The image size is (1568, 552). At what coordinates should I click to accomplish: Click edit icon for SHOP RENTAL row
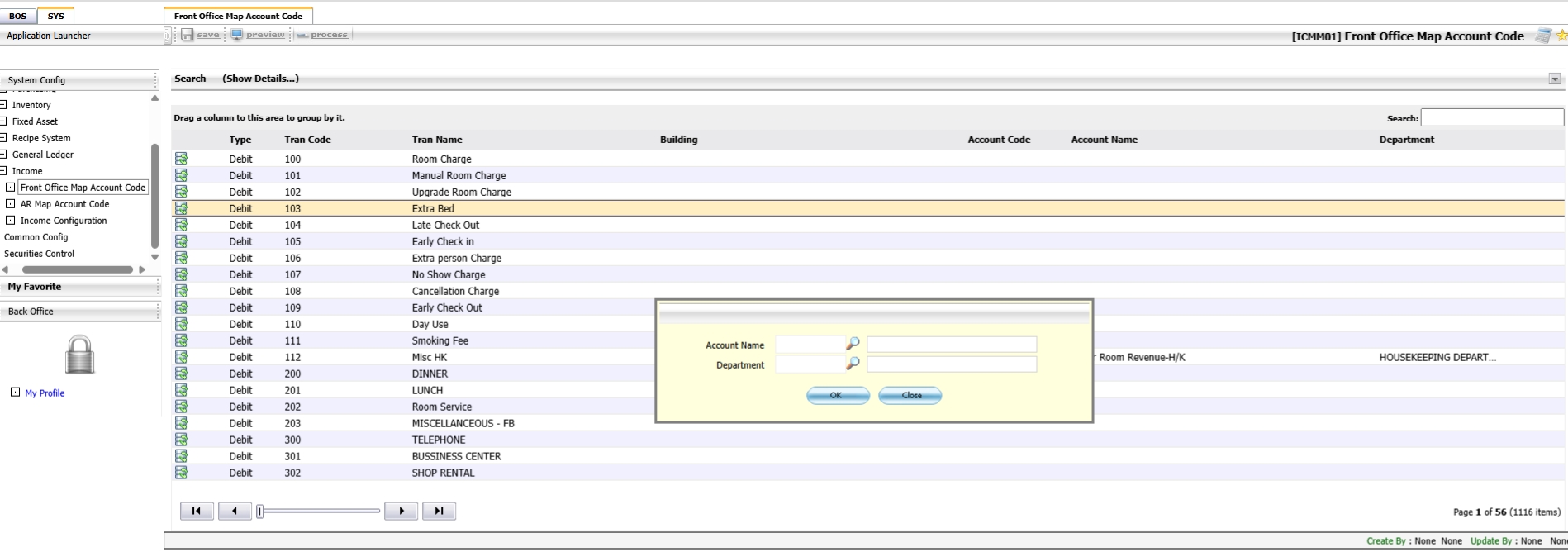pos(181,473)
